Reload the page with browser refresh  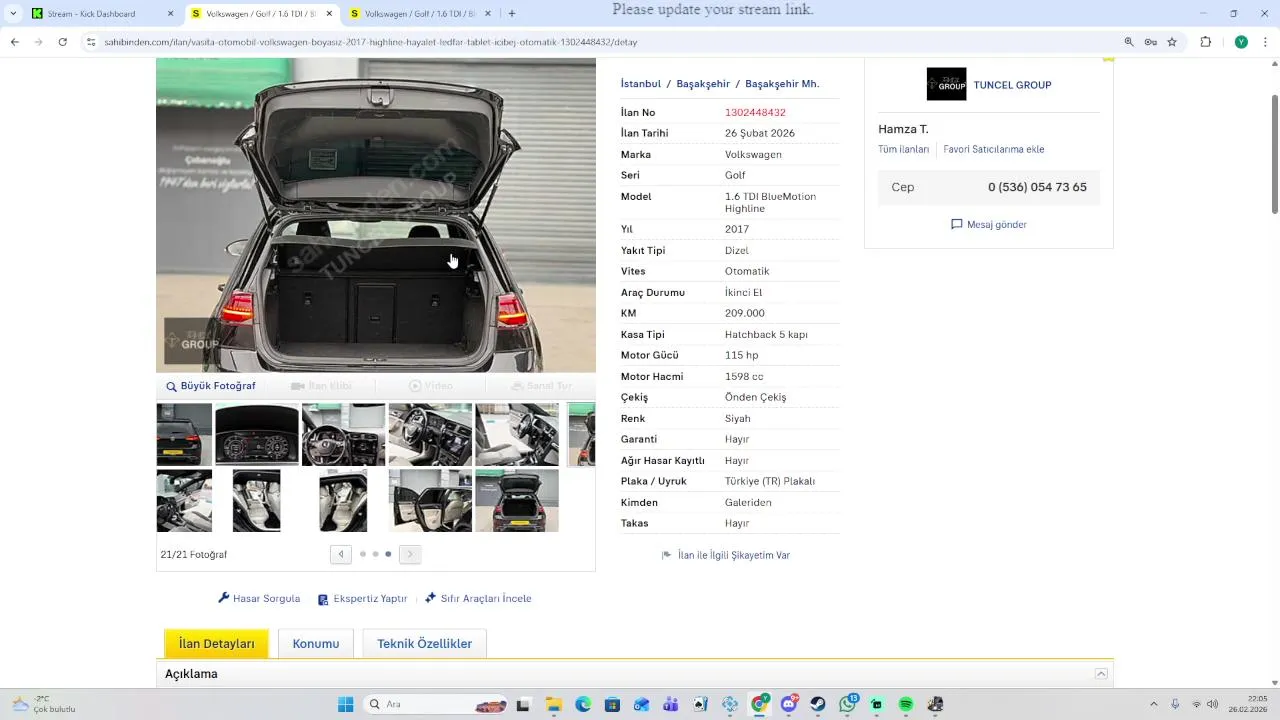63,42
